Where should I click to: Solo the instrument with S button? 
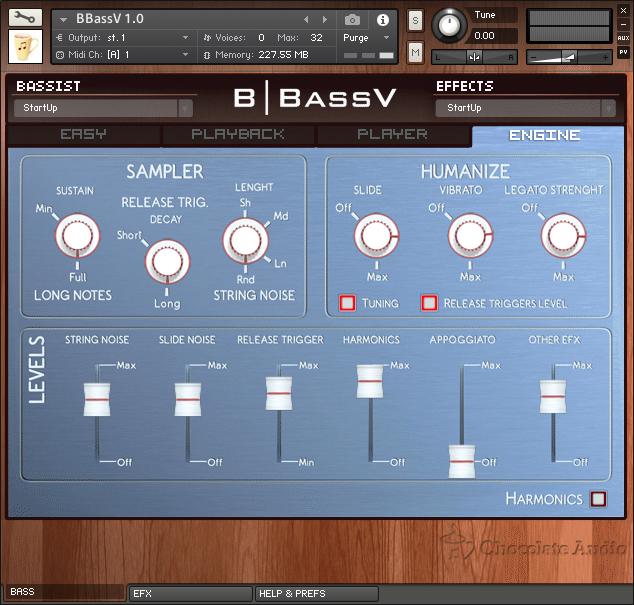[x=415, y=20]
